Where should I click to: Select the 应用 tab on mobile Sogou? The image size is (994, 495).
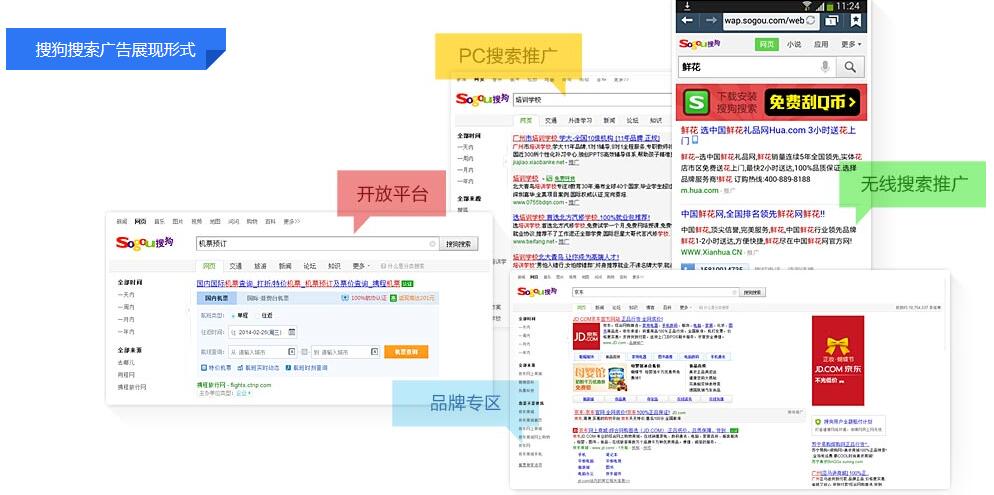coord(821,44)
